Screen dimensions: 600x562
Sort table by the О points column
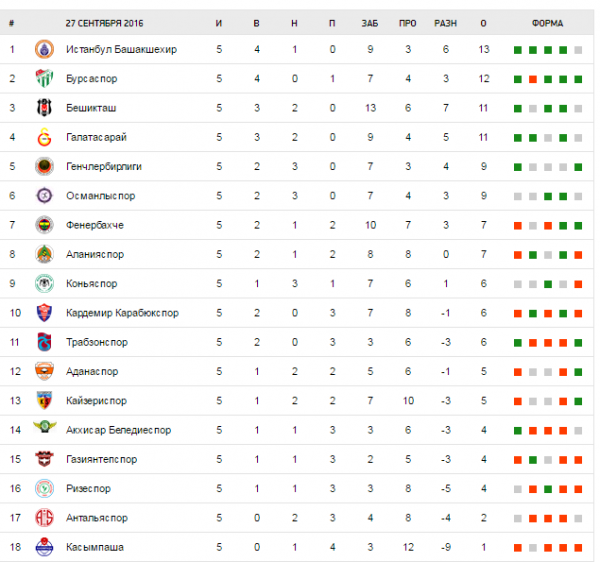[x=484, y=22]
